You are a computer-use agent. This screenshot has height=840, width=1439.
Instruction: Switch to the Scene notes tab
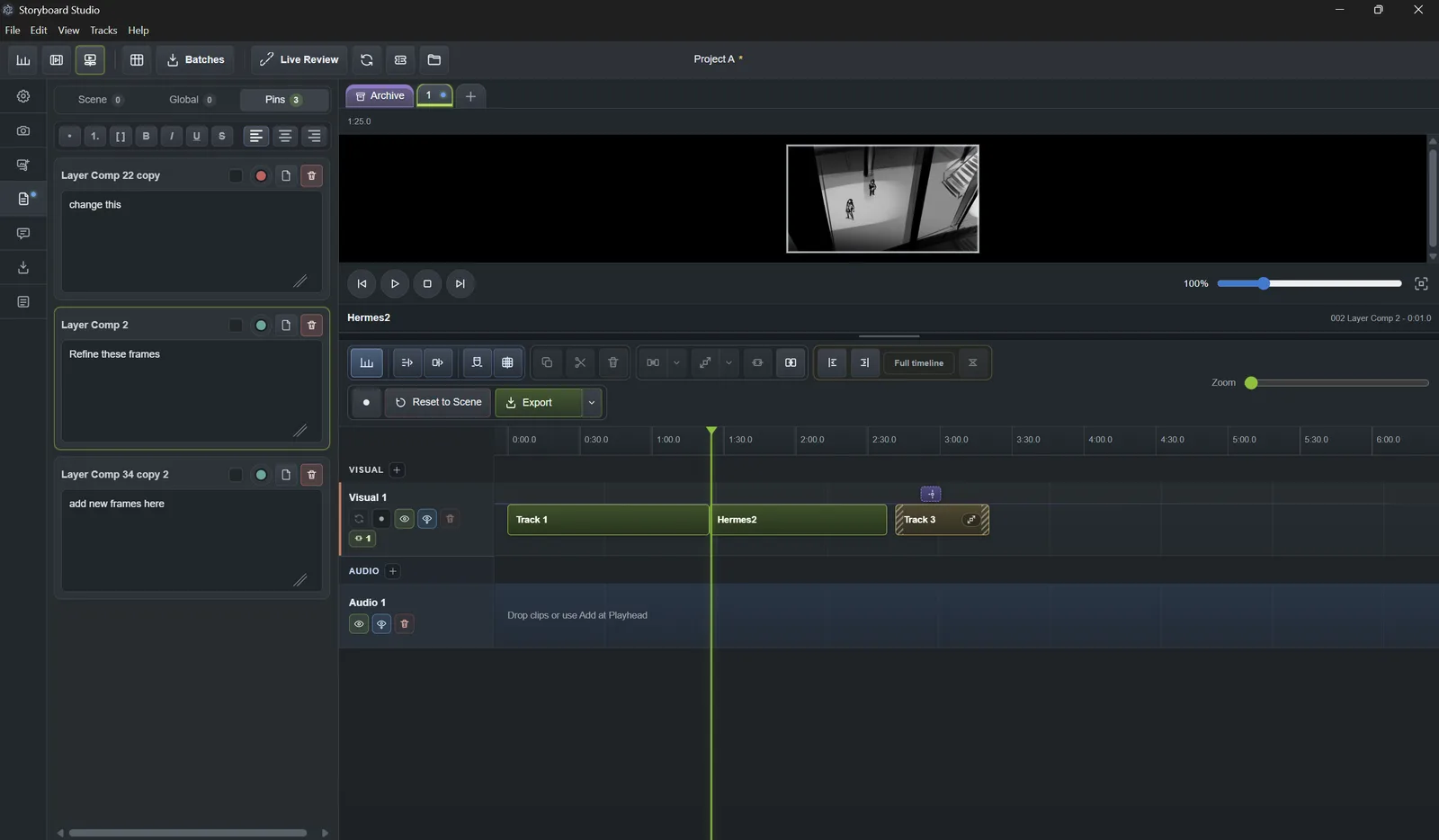[100, 100]
